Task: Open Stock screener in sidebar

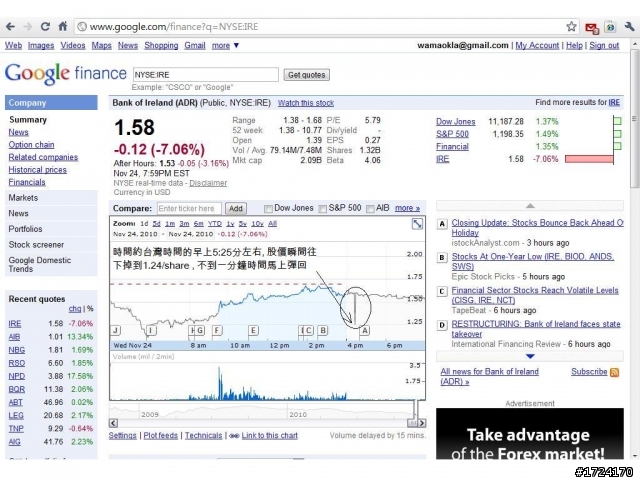Action: click(51, 245)
